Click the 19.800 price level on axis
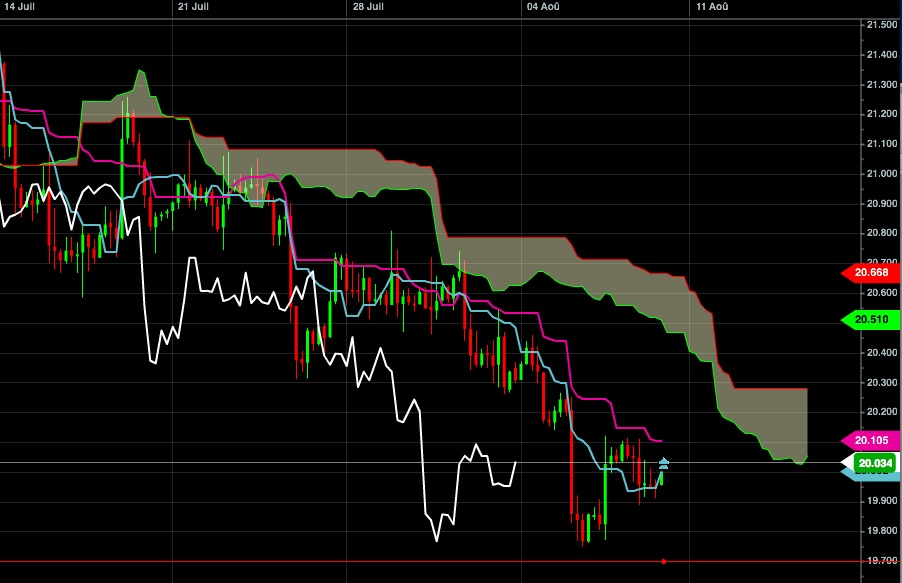Image resolution: width=902 pixels, height=583 pixels. coord(881,531)
